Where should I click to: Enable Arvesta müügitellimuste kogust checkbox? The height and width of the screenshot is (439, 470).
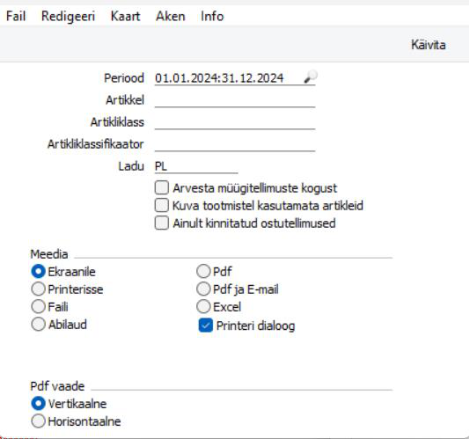(x=162, y=188)
